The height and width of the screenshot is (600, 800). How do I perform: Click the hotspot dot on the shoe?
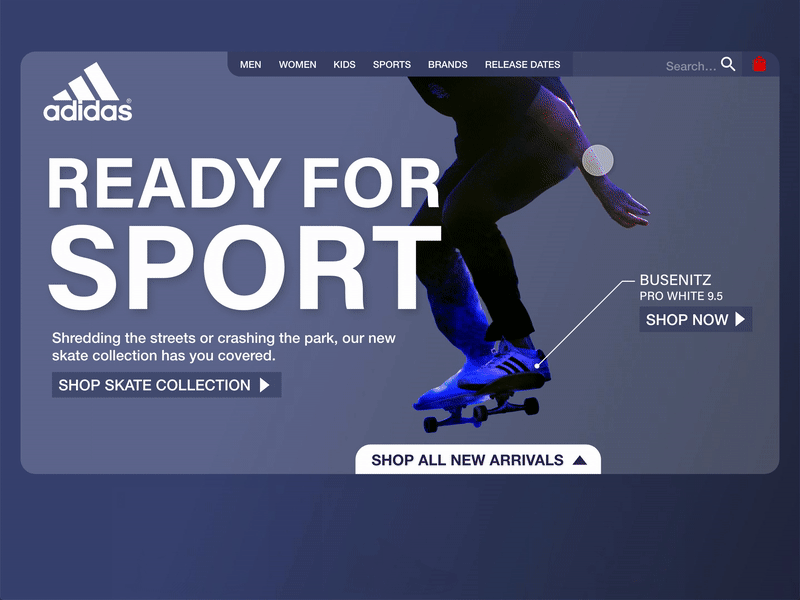coord(537,366)
